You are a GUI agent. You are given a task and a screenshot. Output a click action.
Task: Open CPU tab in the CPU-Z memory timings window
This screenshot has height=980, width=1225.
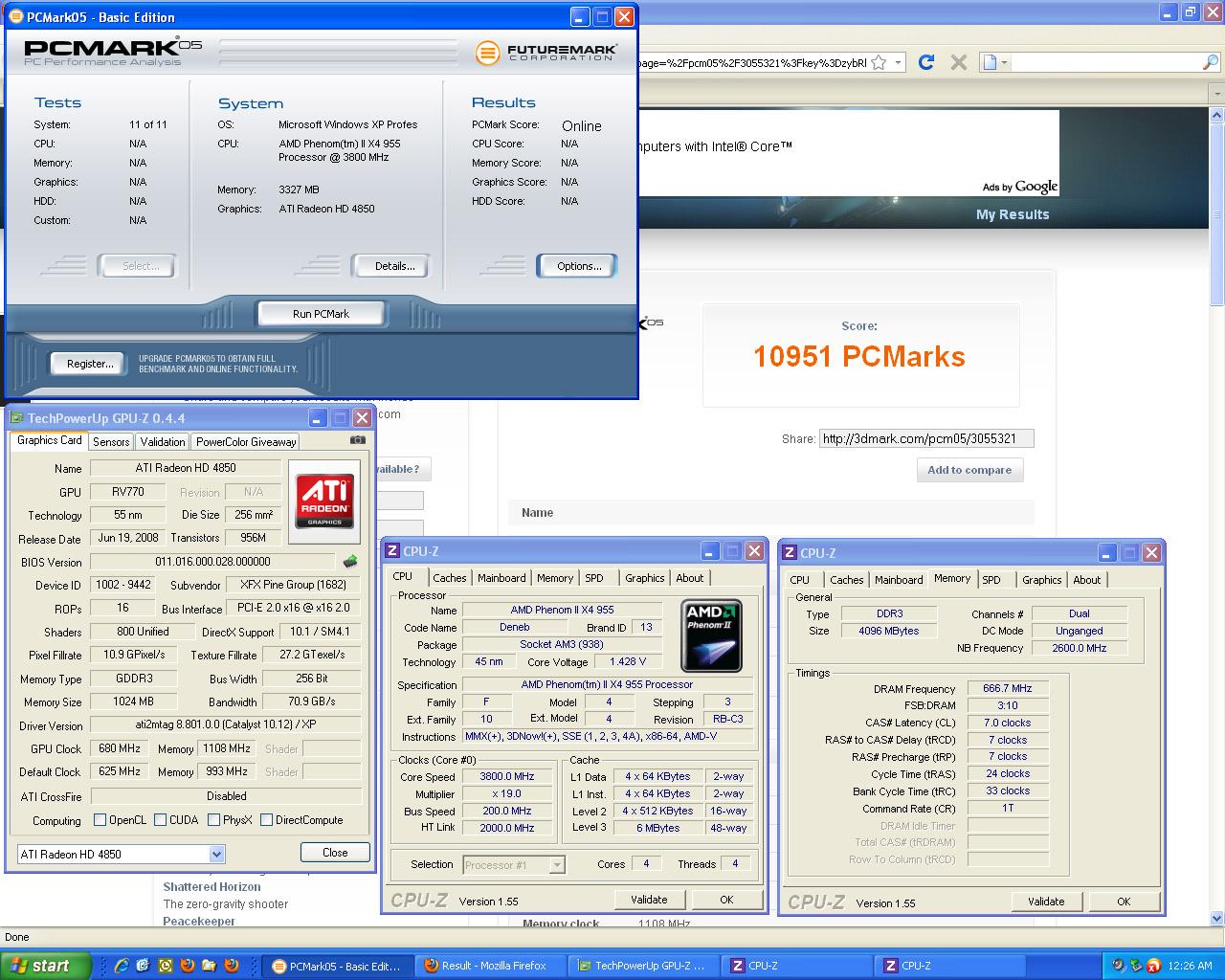pos(800,580)
